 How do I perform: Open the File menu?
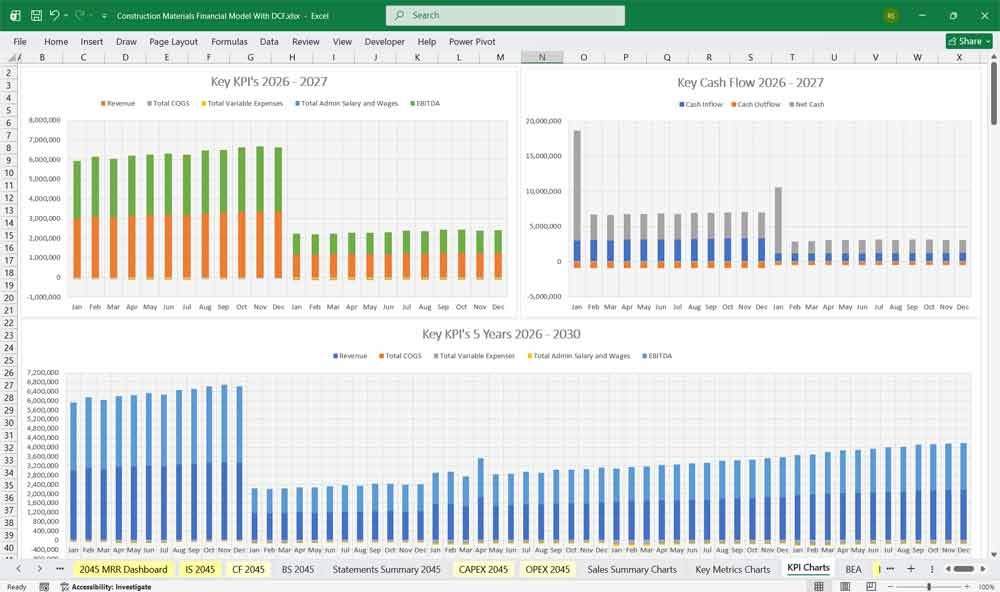click(20, 41)
